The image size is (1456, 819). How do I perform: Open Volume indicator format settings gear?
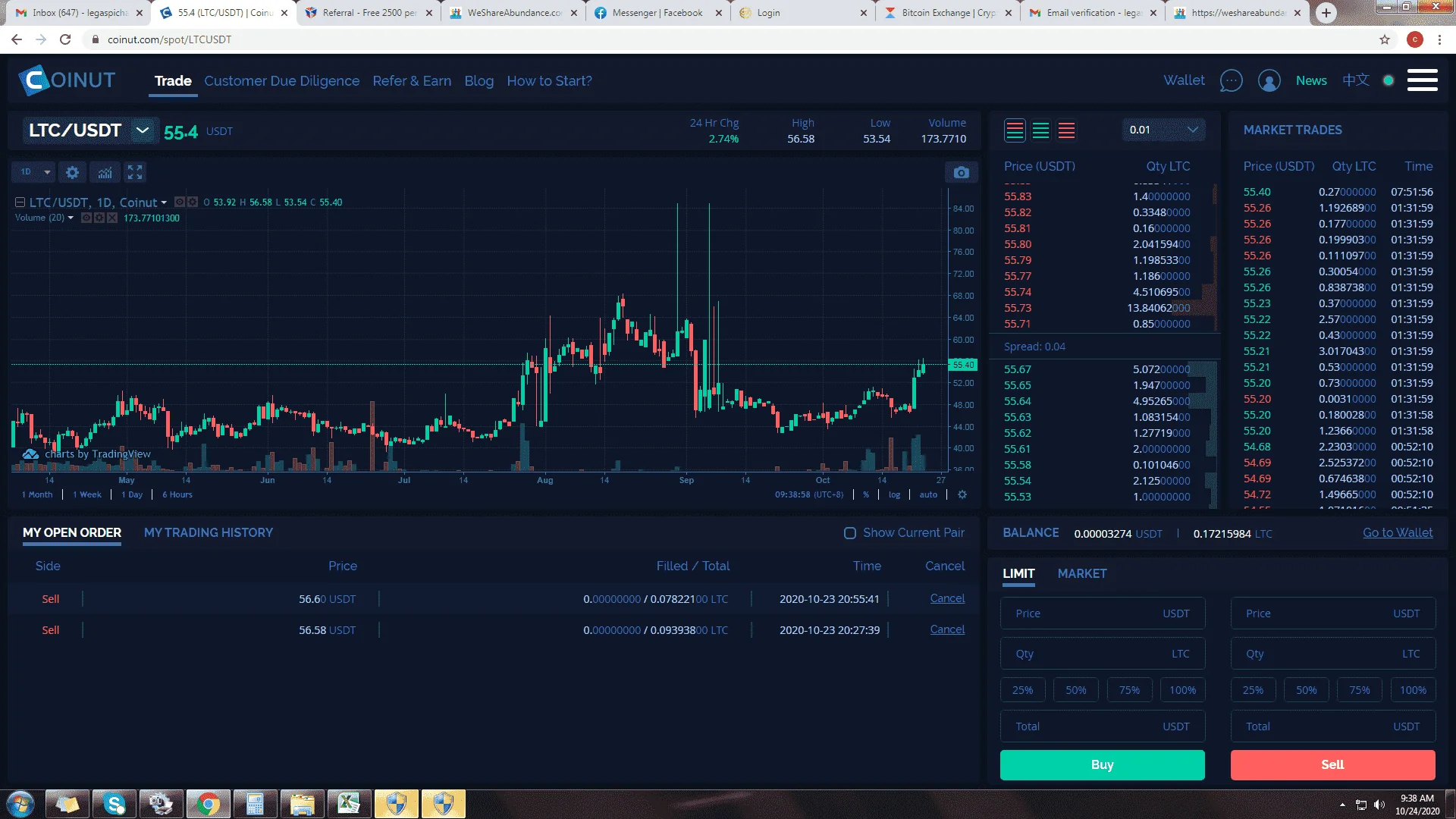(x=99, y=218)
